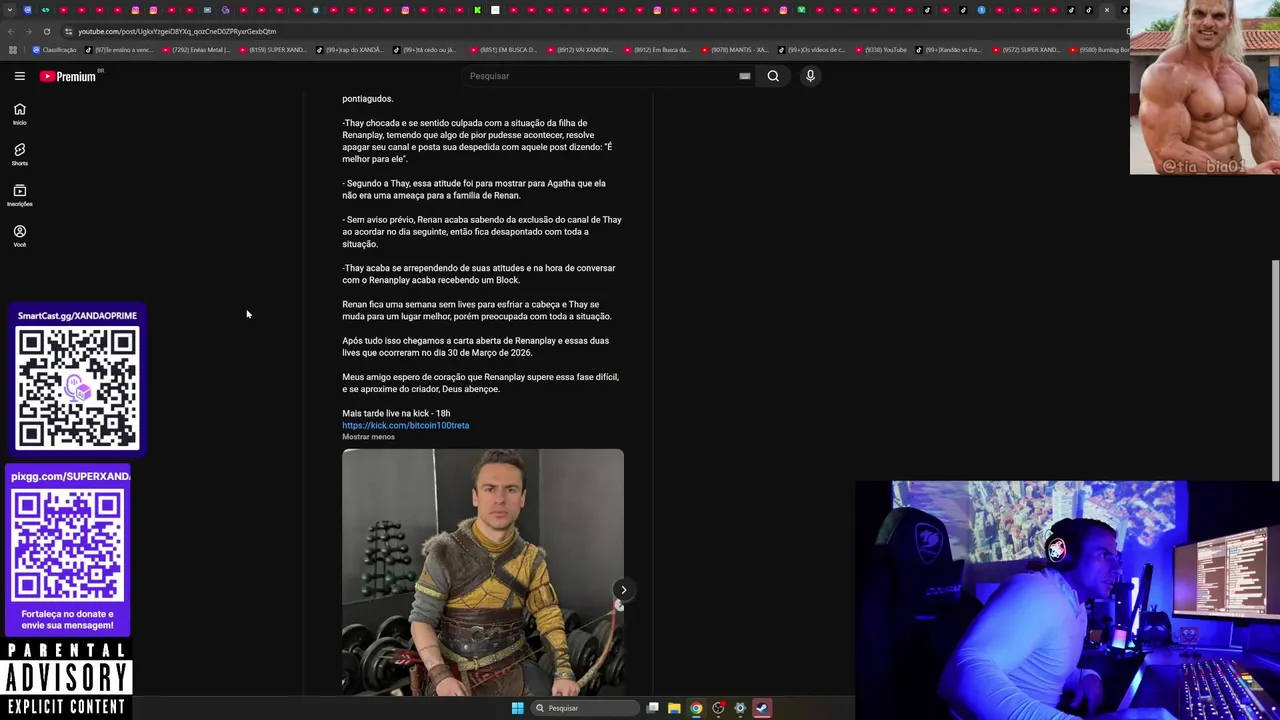
Task: Activate voice search microphone
Action: click(810, 76)
